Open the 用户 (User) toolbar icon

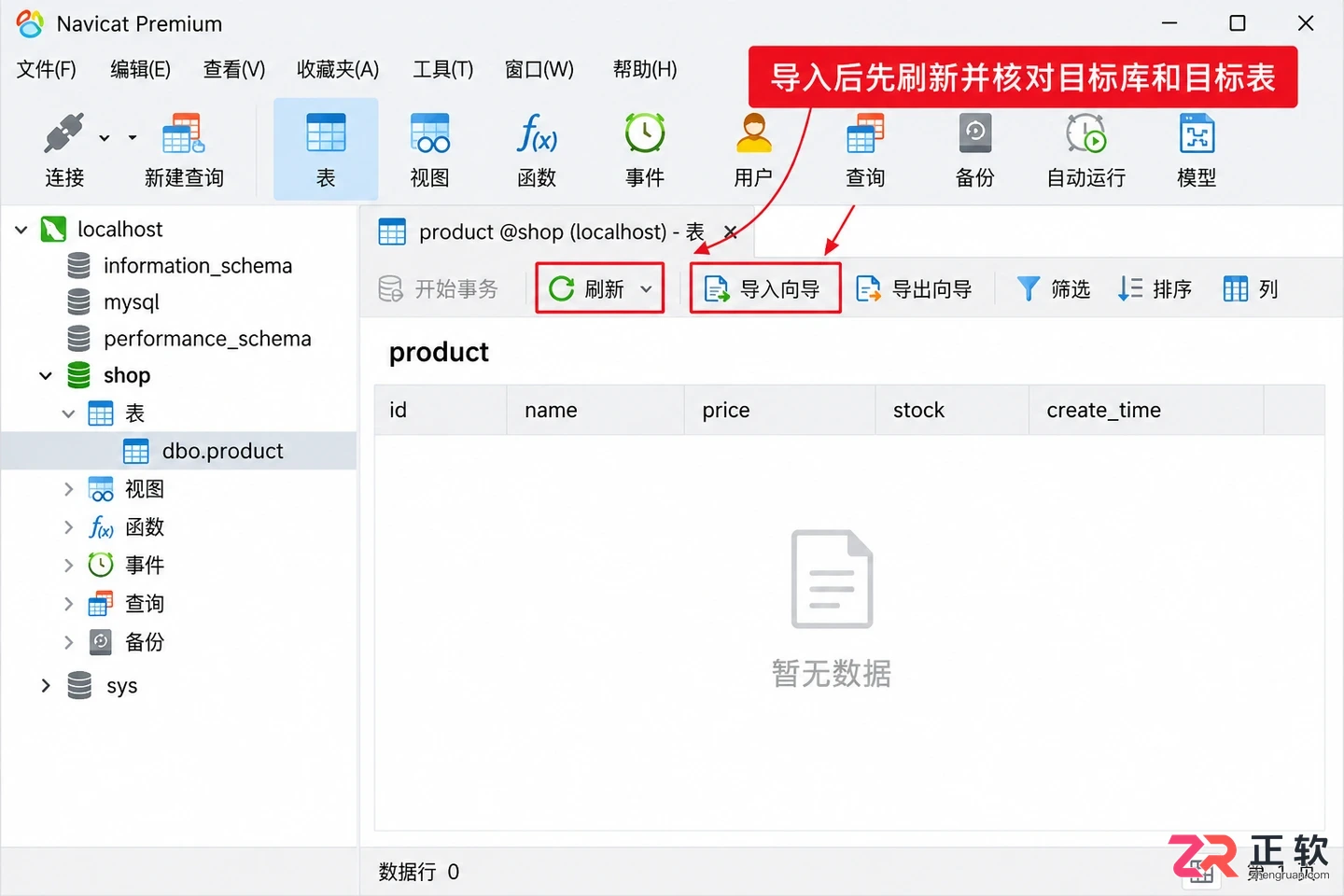pos(753,149)
